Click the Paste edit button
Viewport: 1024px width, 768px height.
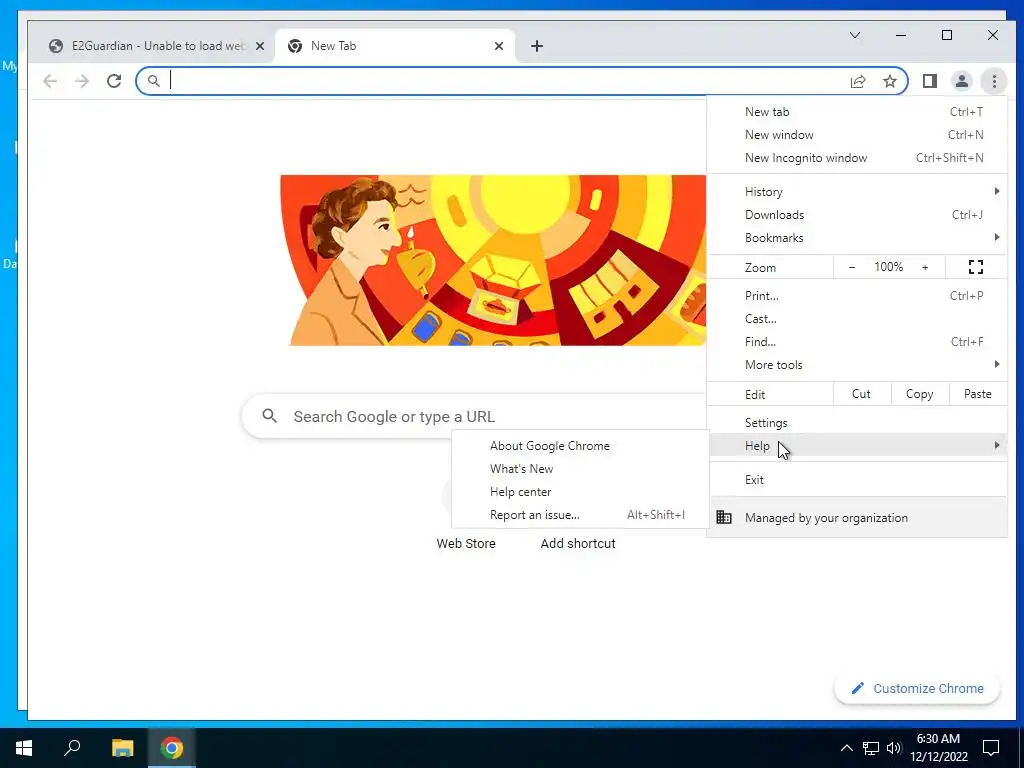point(978,394)
